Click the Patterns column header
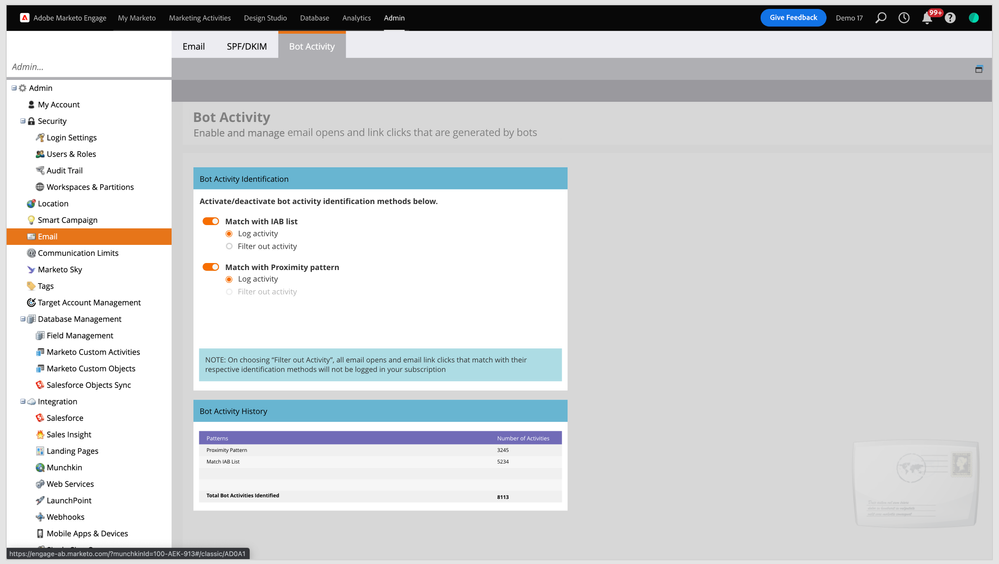Viewport: 999px width, 564px height. pyautogui.click(x=217, y=438)
